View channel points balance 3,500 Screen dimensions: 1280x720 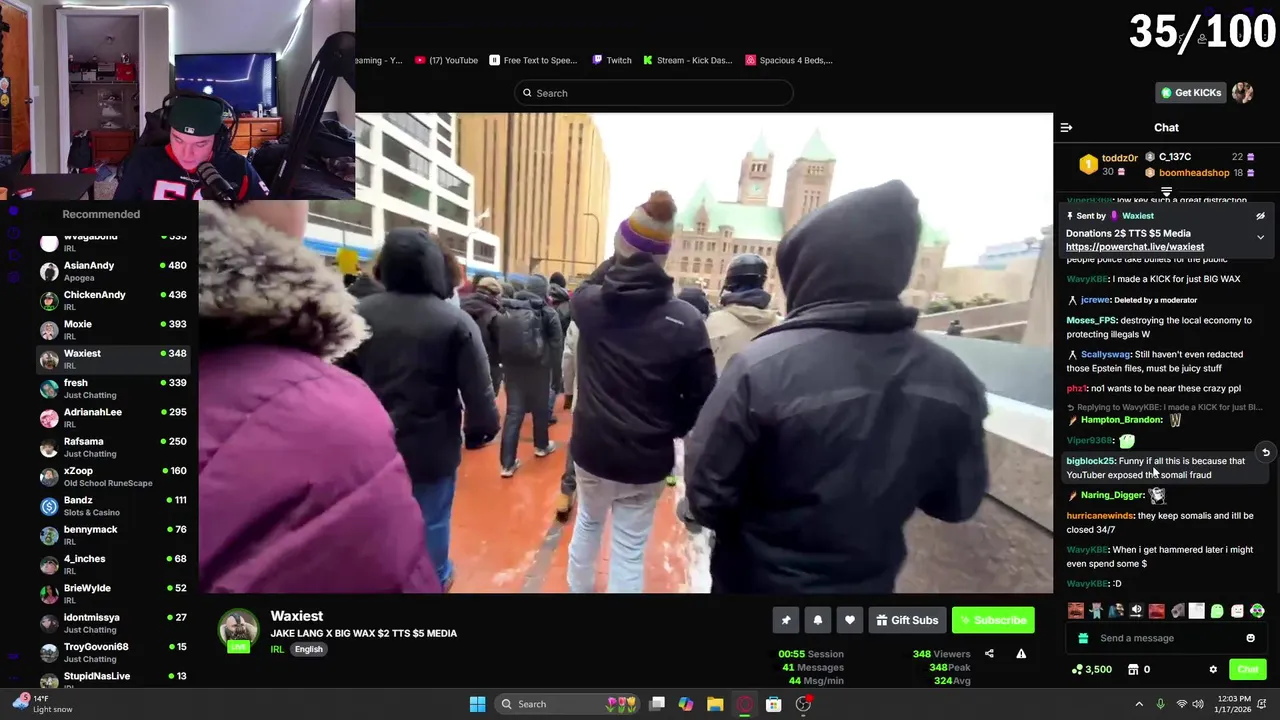point(1091,670)
